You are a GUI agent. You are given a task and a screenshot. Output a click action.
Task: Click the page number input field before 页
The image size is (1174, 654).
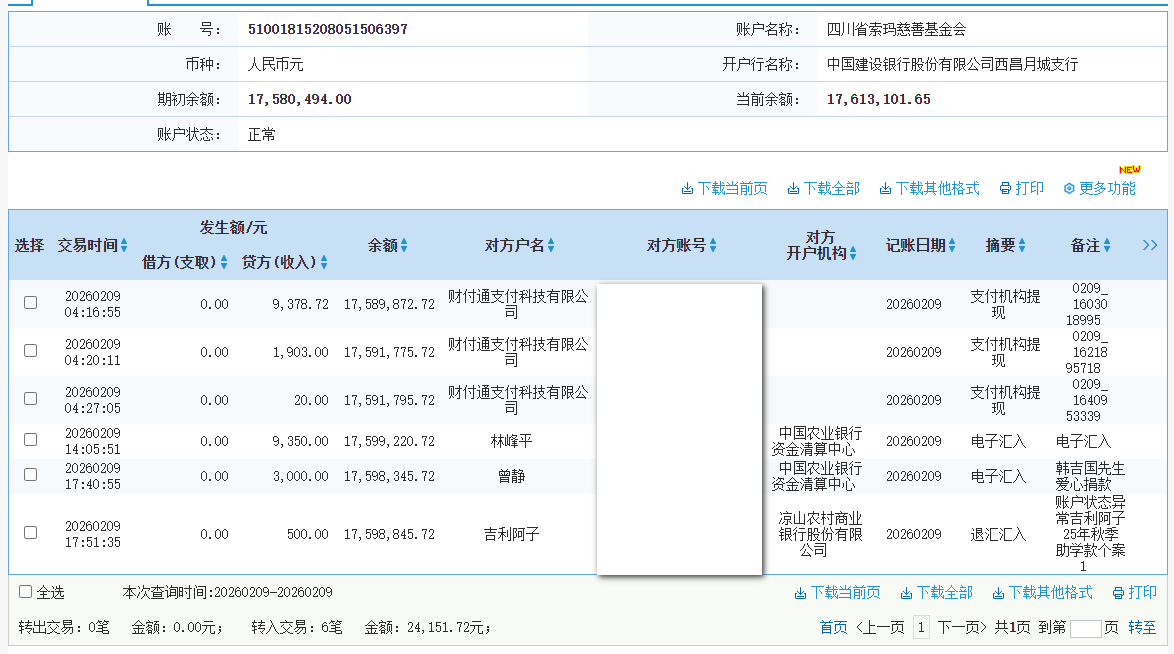pyautogui.click(x=1086, y=627)
